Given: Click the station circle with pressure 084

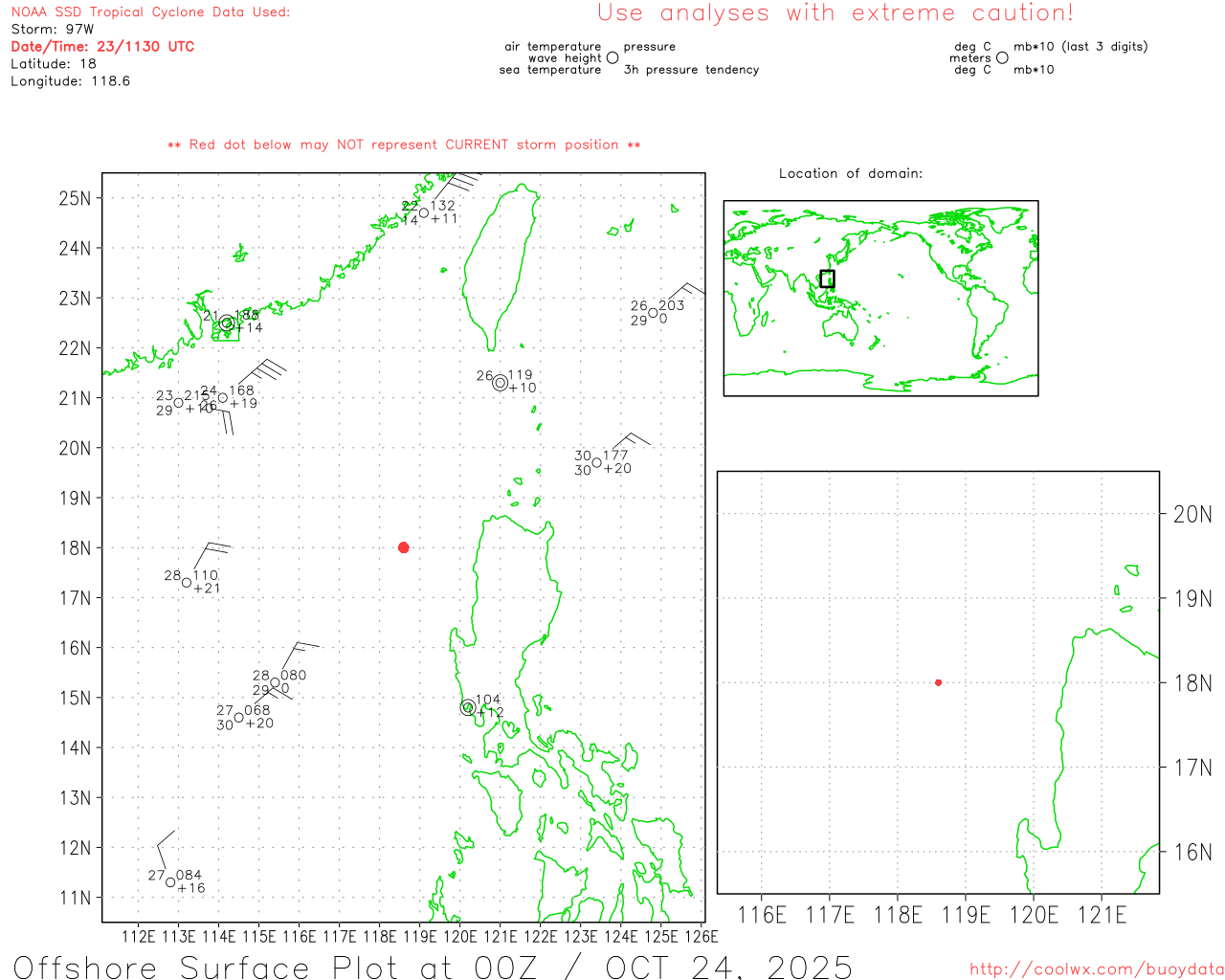Looking at the screenshot, I should coord(170,882).
